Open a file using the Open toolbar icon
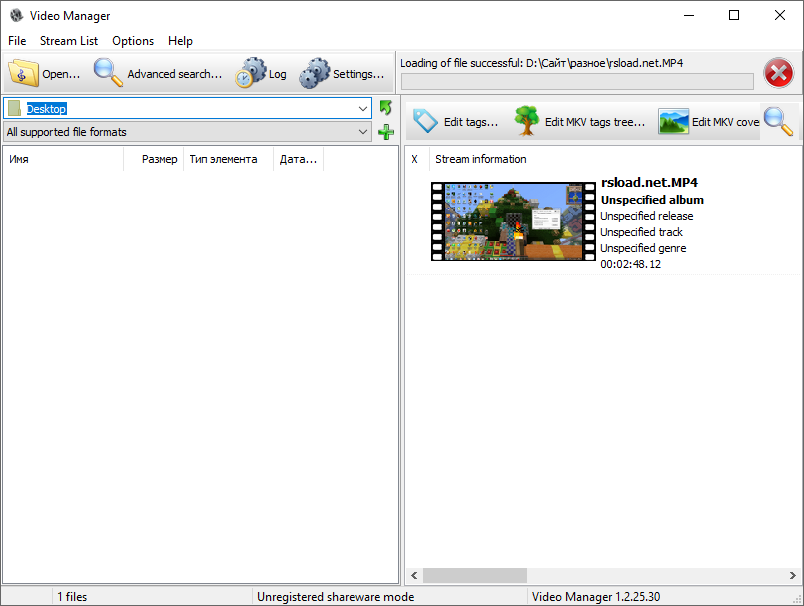 coord(24,73)
